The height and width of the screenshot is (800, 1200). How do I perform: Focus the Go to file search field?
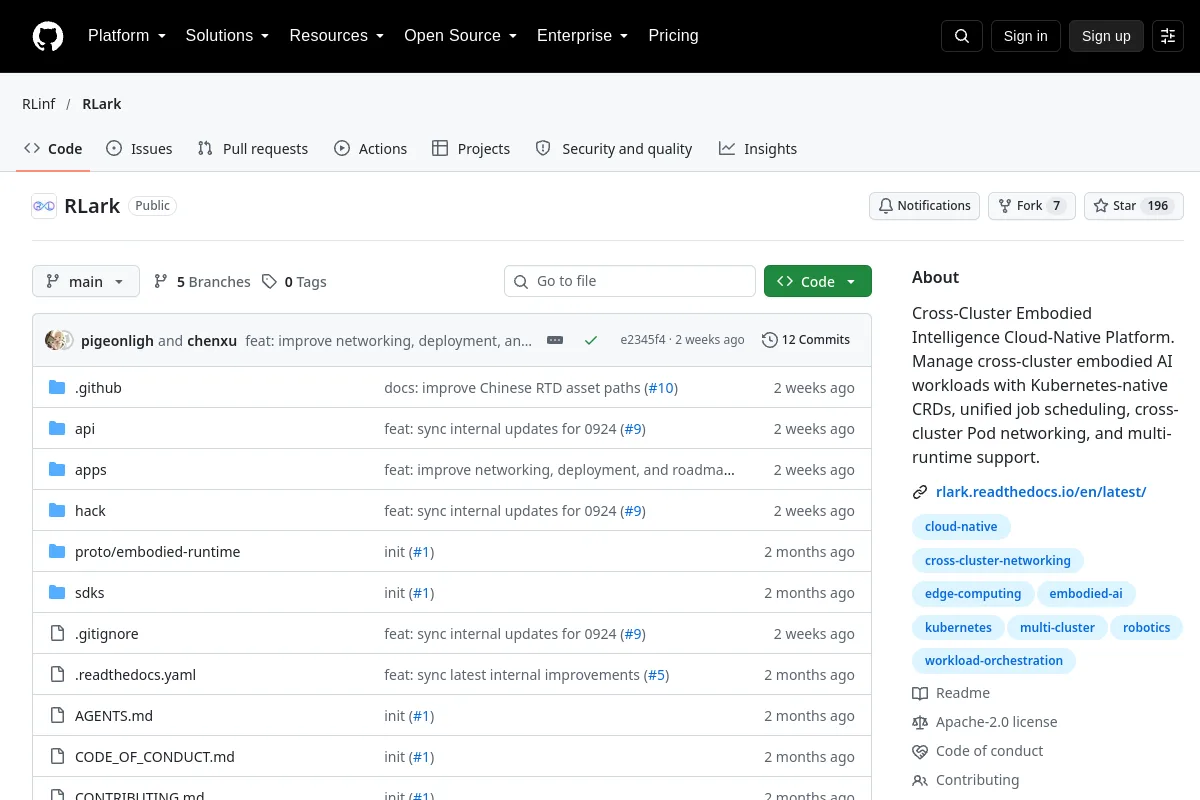click(630, 282)
